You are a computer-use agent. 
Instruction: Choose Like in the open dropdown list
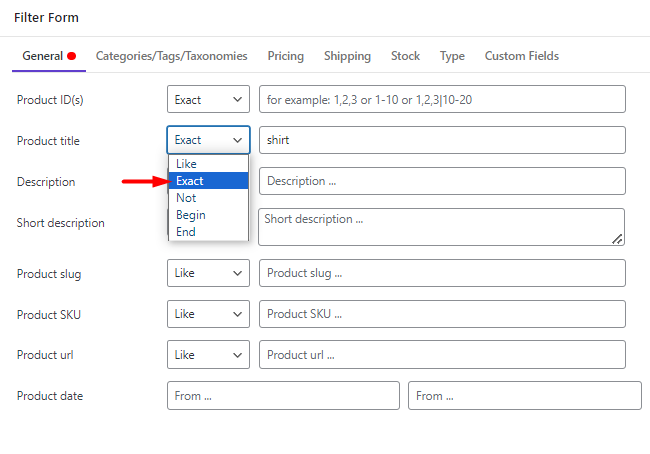tap(209, 164)
